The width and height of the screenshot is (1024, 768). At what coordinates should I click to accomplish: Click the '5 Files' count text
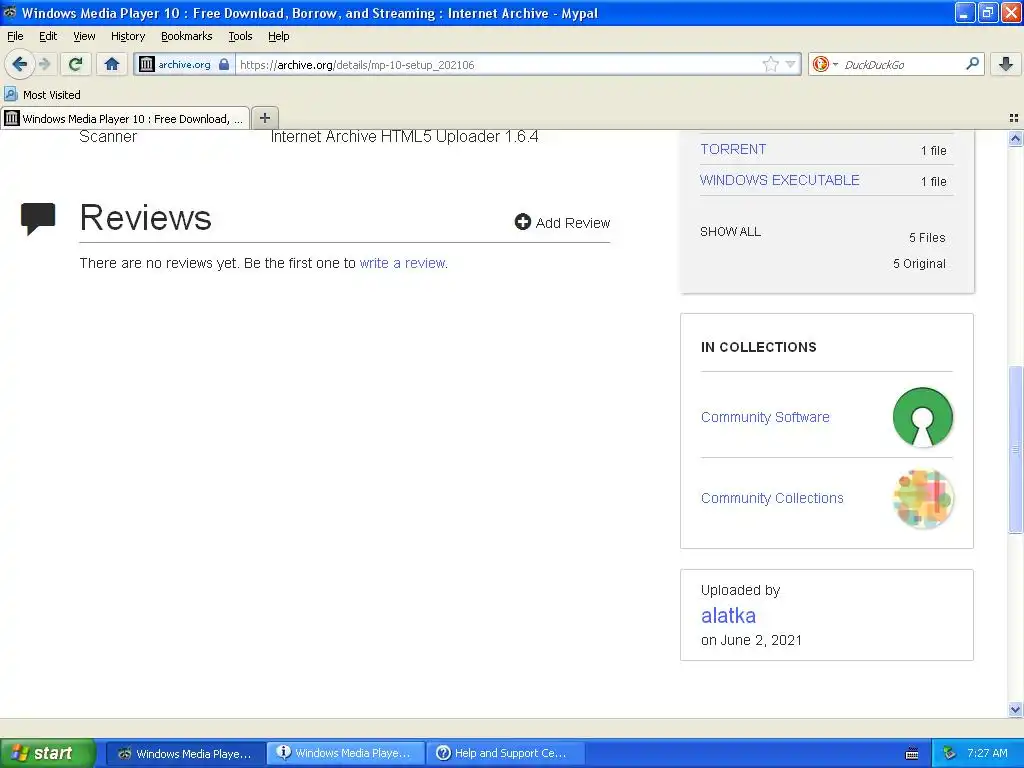[927, 238]
